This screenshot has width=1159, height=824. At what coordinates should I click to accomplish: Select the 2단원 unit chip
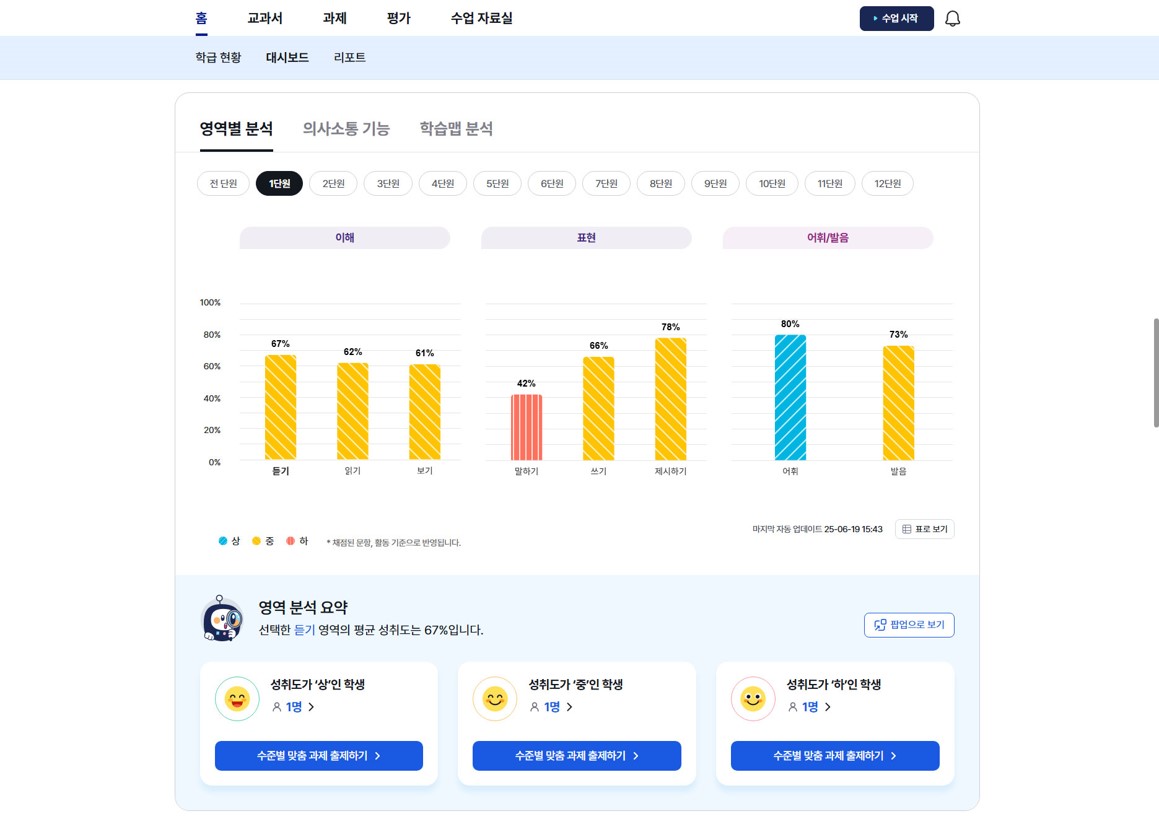point(333,184)
